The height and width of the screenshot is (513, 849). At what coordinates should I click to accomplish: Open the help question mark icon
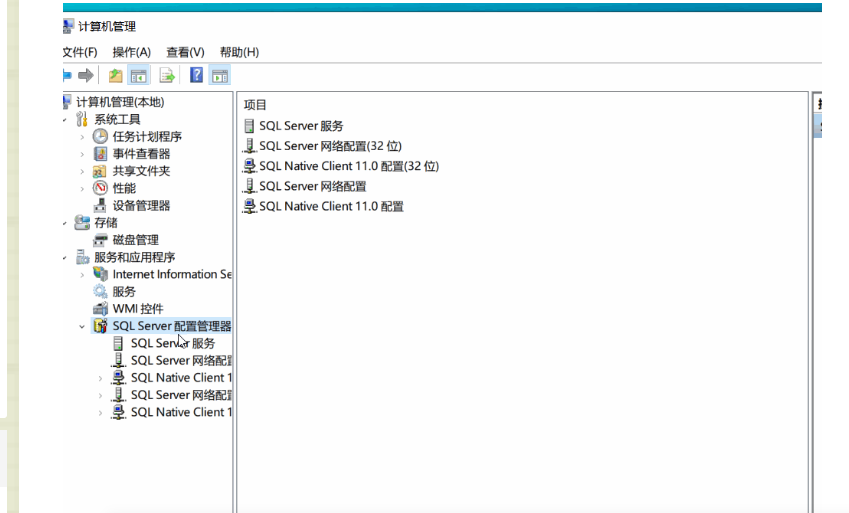(x=196, y=75)
